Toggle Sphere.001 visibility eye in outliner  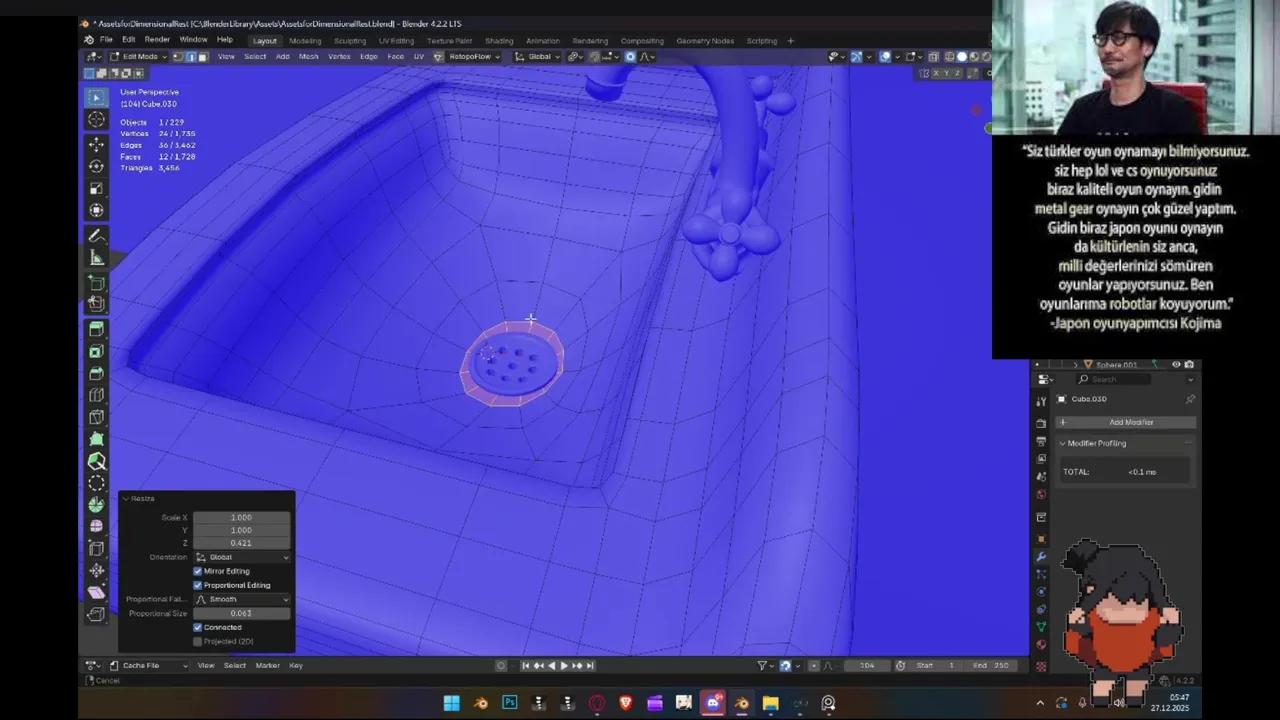(1176, 365)
